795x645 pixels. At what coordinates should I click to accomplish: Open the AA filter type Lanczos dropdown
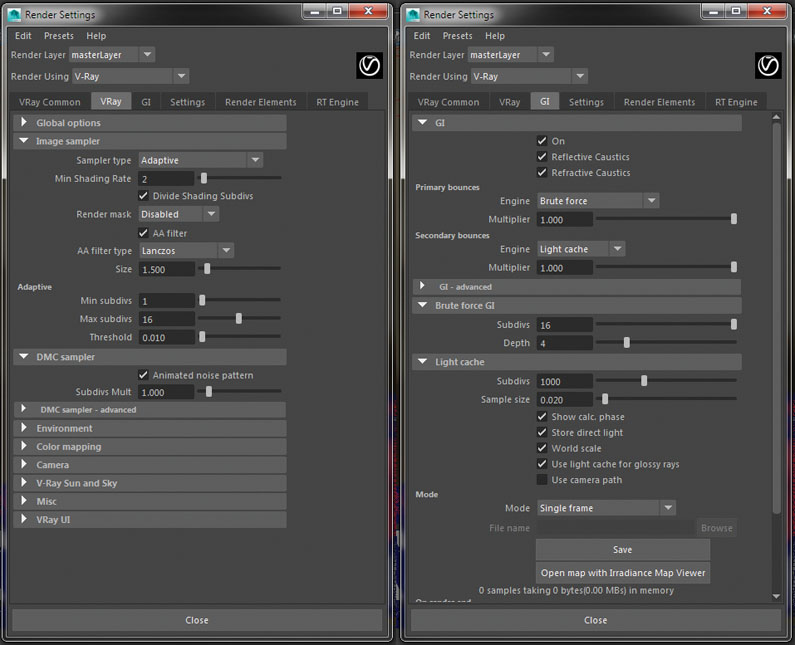click(186, 250)
